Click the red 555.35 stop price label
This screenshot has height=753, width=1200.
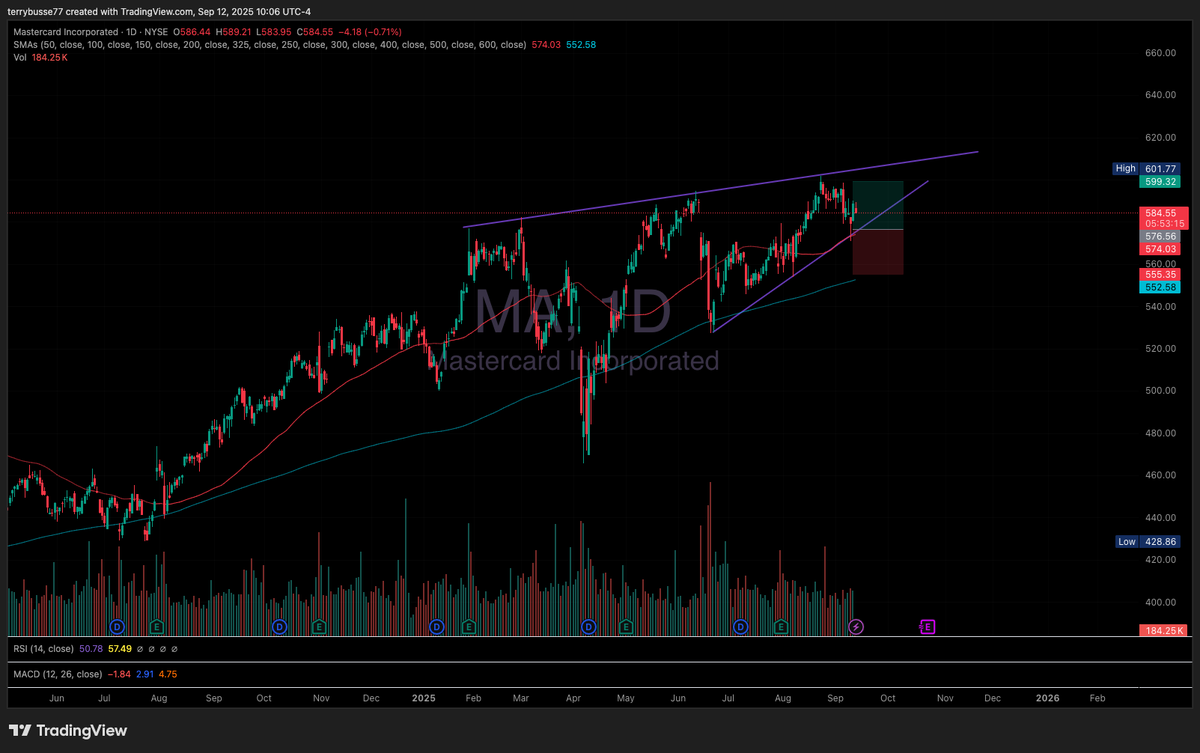tap(1160, 274)
